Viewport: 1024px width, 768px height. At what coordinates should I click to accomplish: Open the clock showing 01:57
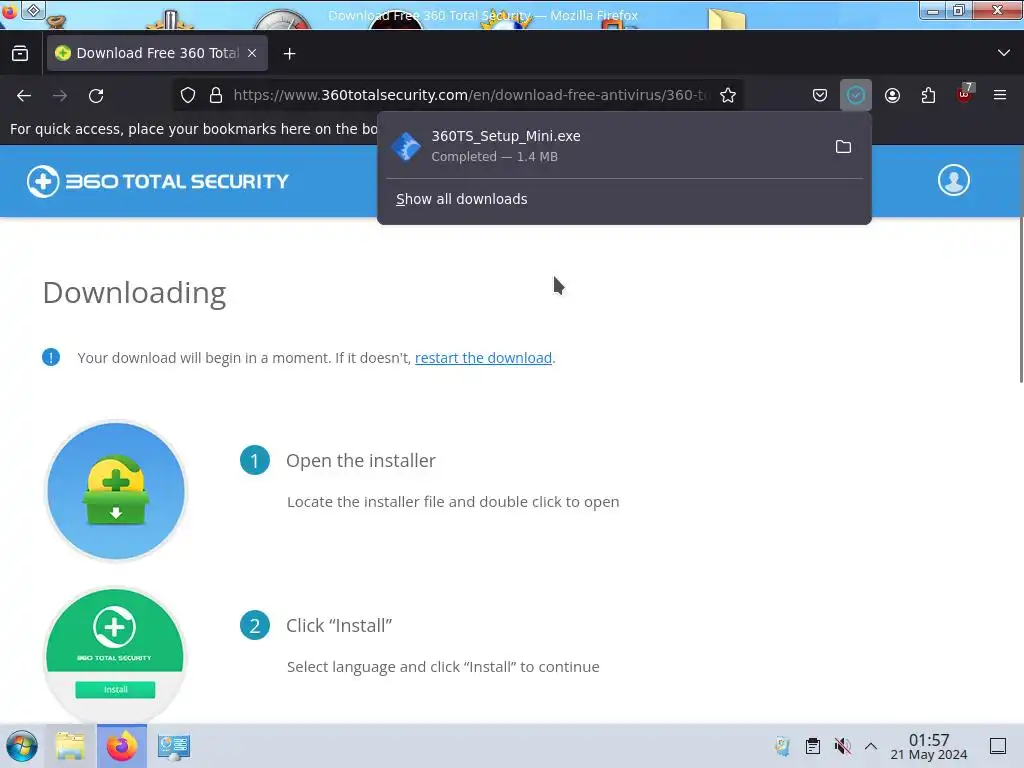[929, 746]
